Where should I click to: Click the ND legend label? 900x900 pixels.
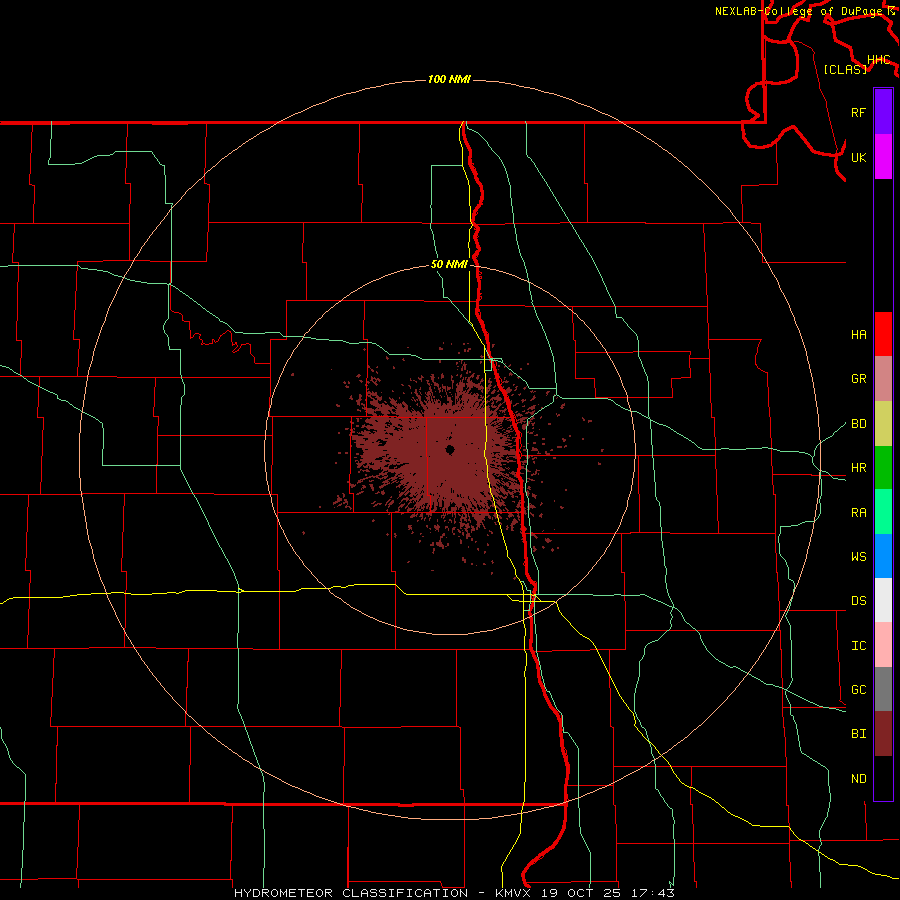[858, 779]
